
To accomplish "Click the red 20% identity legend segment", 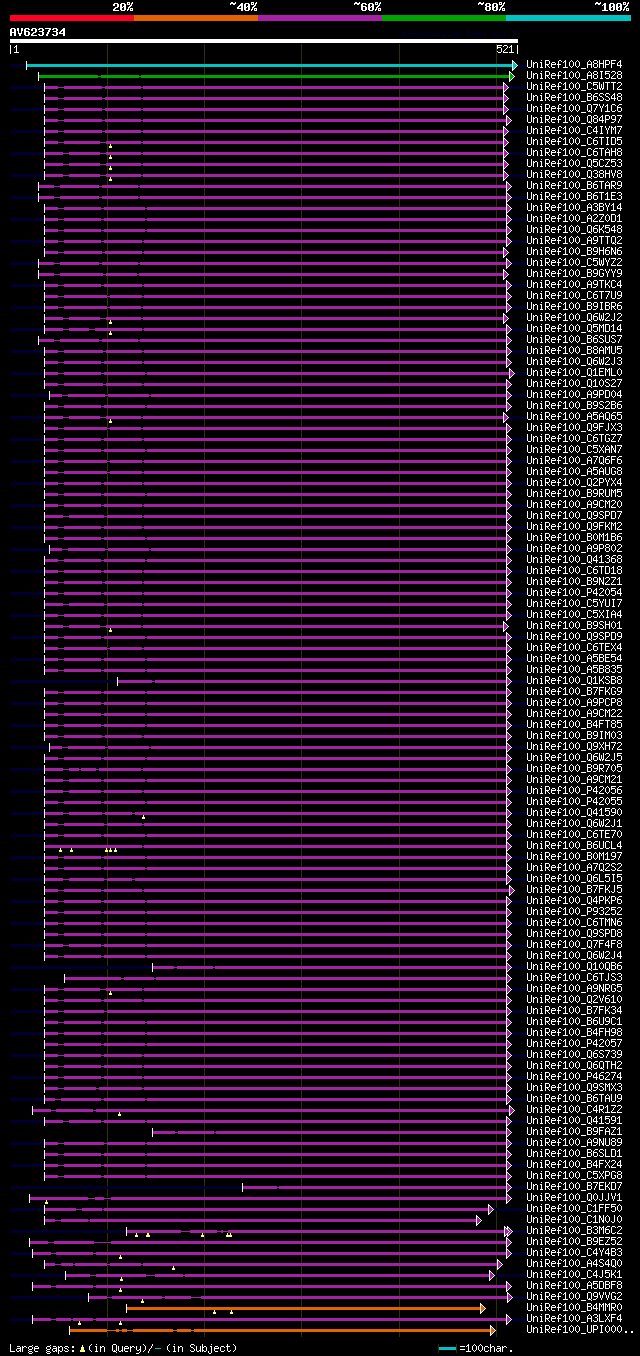I will [x=71, y=18].
